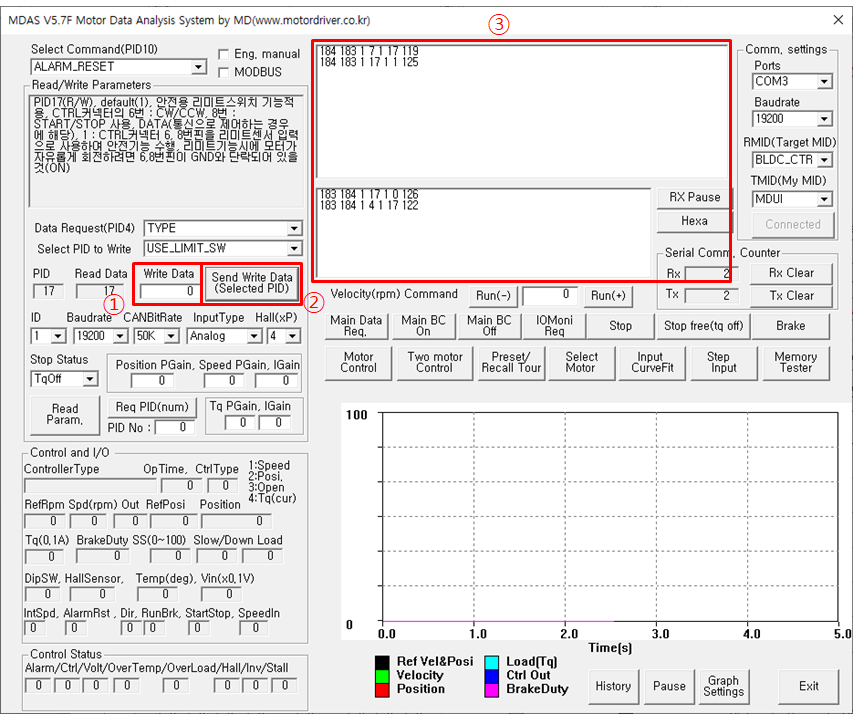Click the IOMoni Req button
Viewport: 853px width, 714px height.
tap(554, 326)
